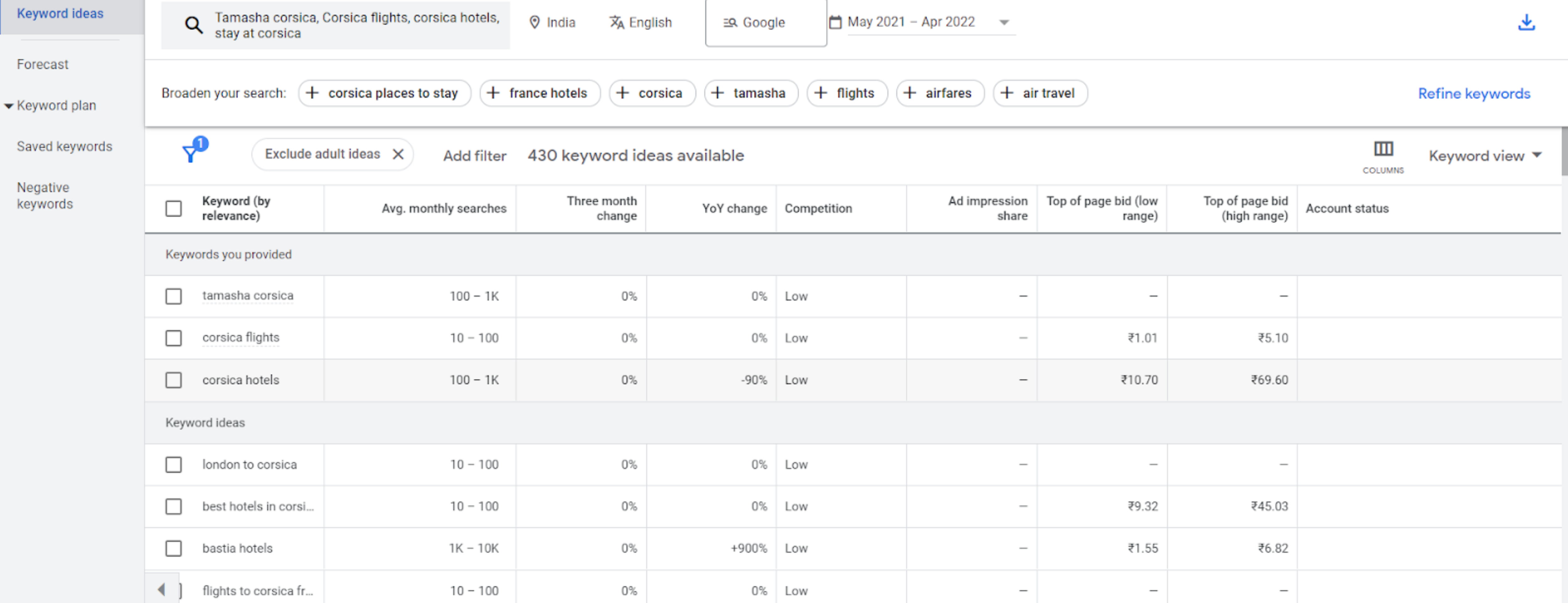Change the India location setting
The image size is (1568, 603).
pos(552,23)
